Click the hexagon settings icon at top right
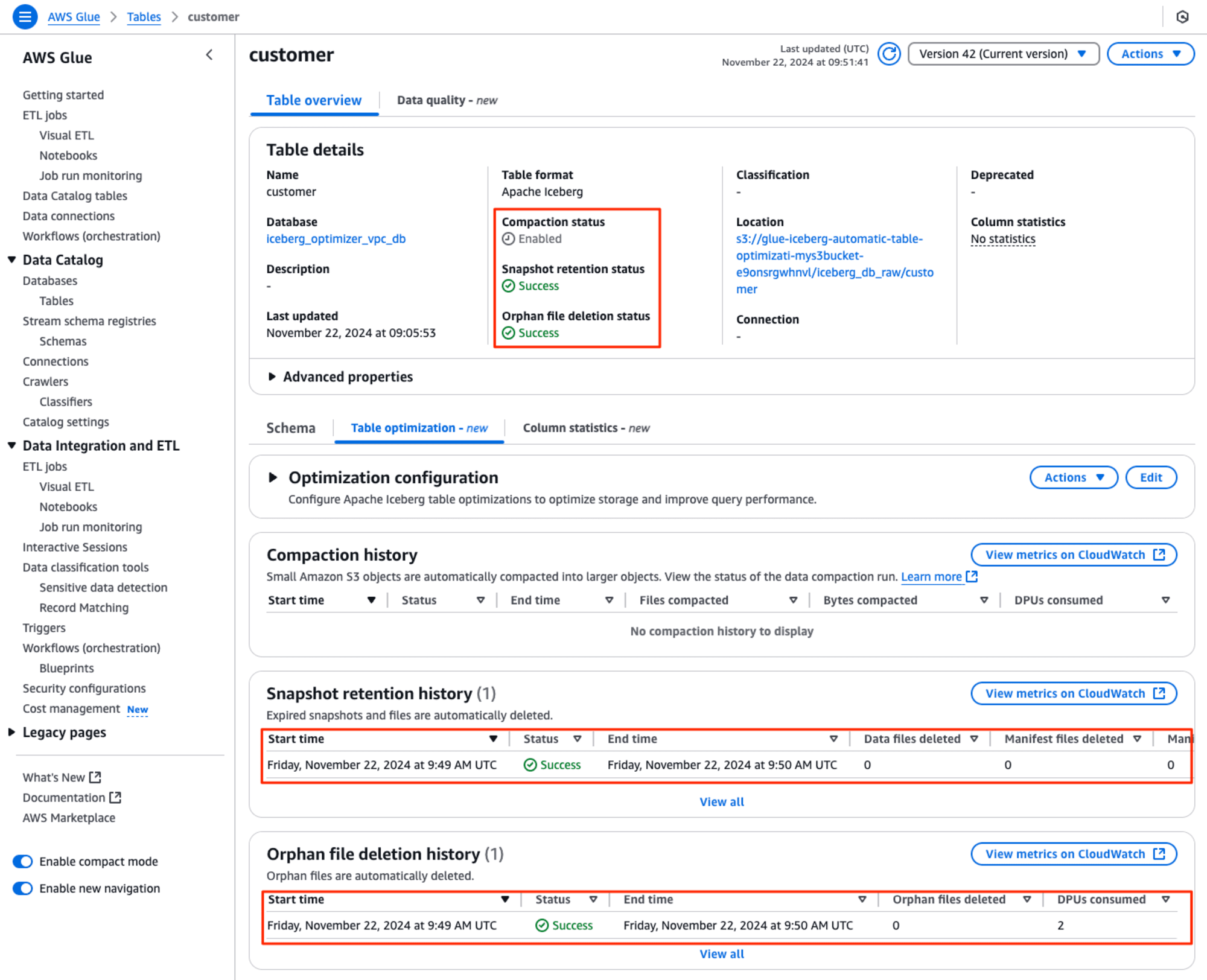Image resolution: width=1207 pixels, height=980 pixels. (1182, 17)
